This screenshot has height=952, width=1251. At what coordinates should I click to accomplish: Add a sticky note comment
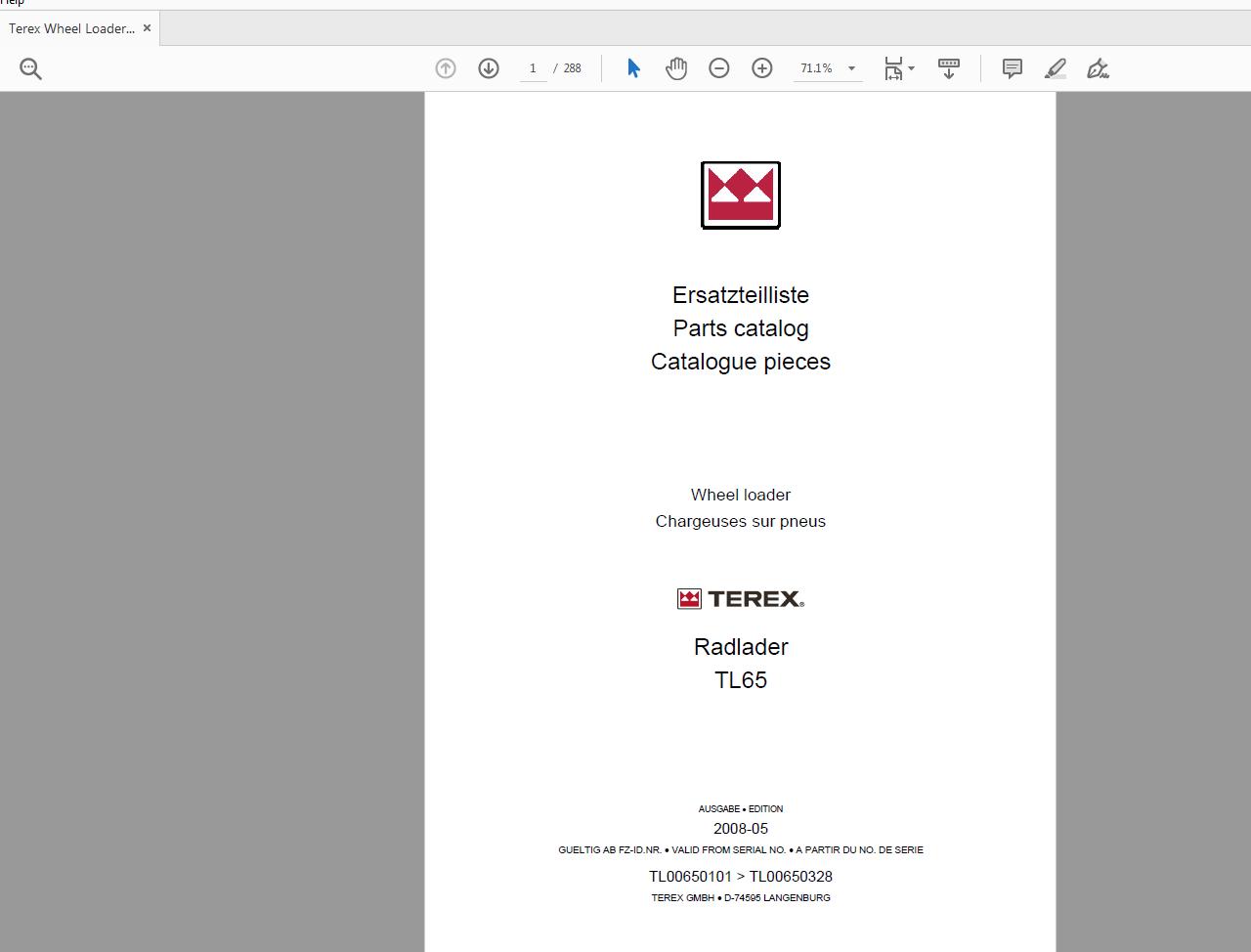(x=1013, y=68)
